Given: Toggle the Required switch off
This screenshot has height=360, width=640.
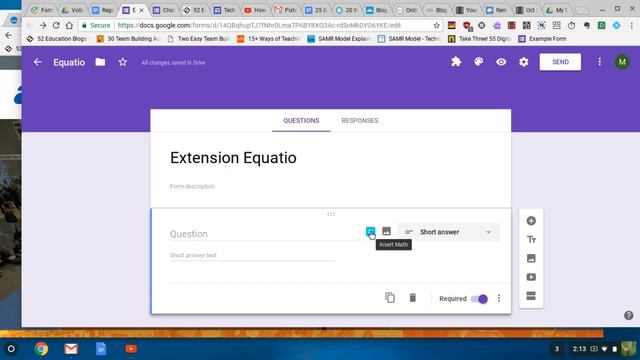Looking at the screenshot, I should point(479,299).
